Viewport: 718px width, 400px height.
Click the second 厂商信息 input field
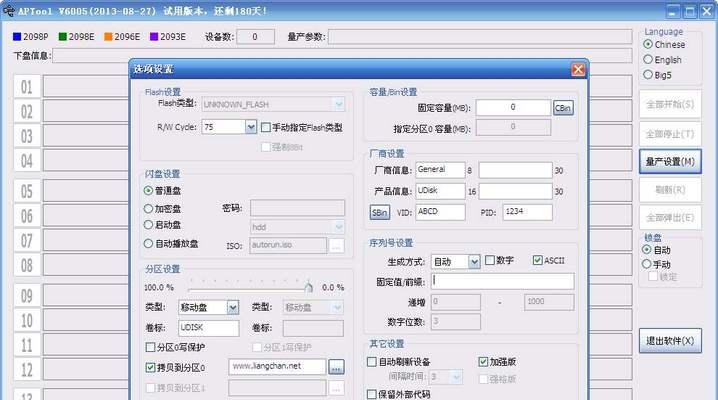515,170
